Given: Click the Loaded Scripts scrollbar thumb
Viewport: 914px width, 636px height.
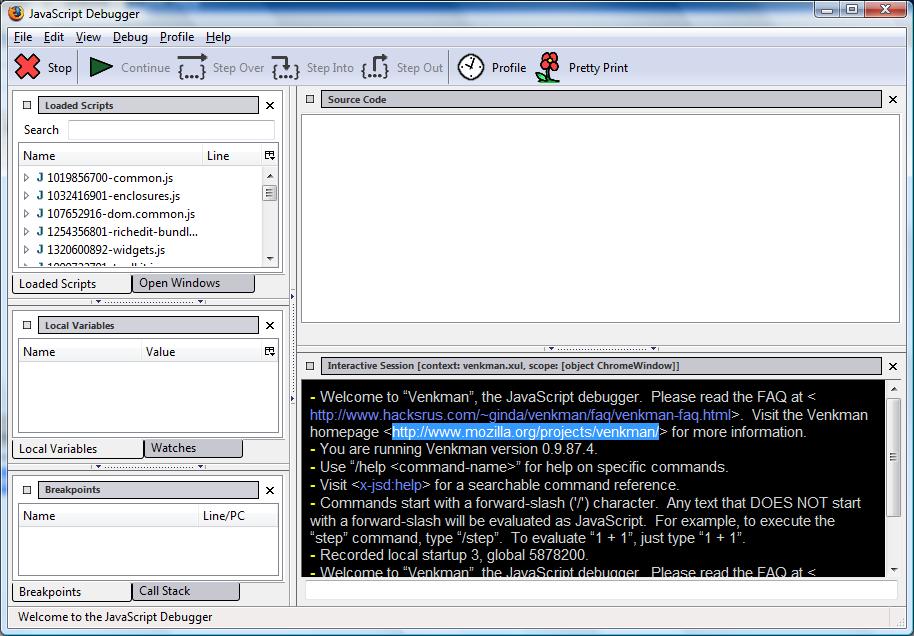Looking at the screenshot, I should (269, 193).
